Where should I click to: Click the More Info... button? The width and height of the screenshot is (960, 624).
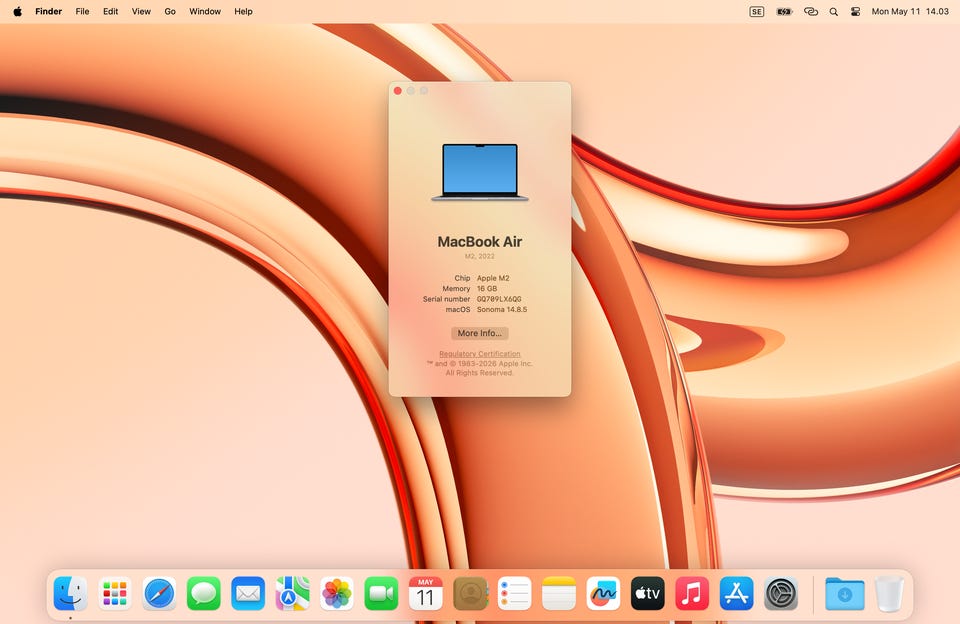pyautogui.click(x=479, y=333)
